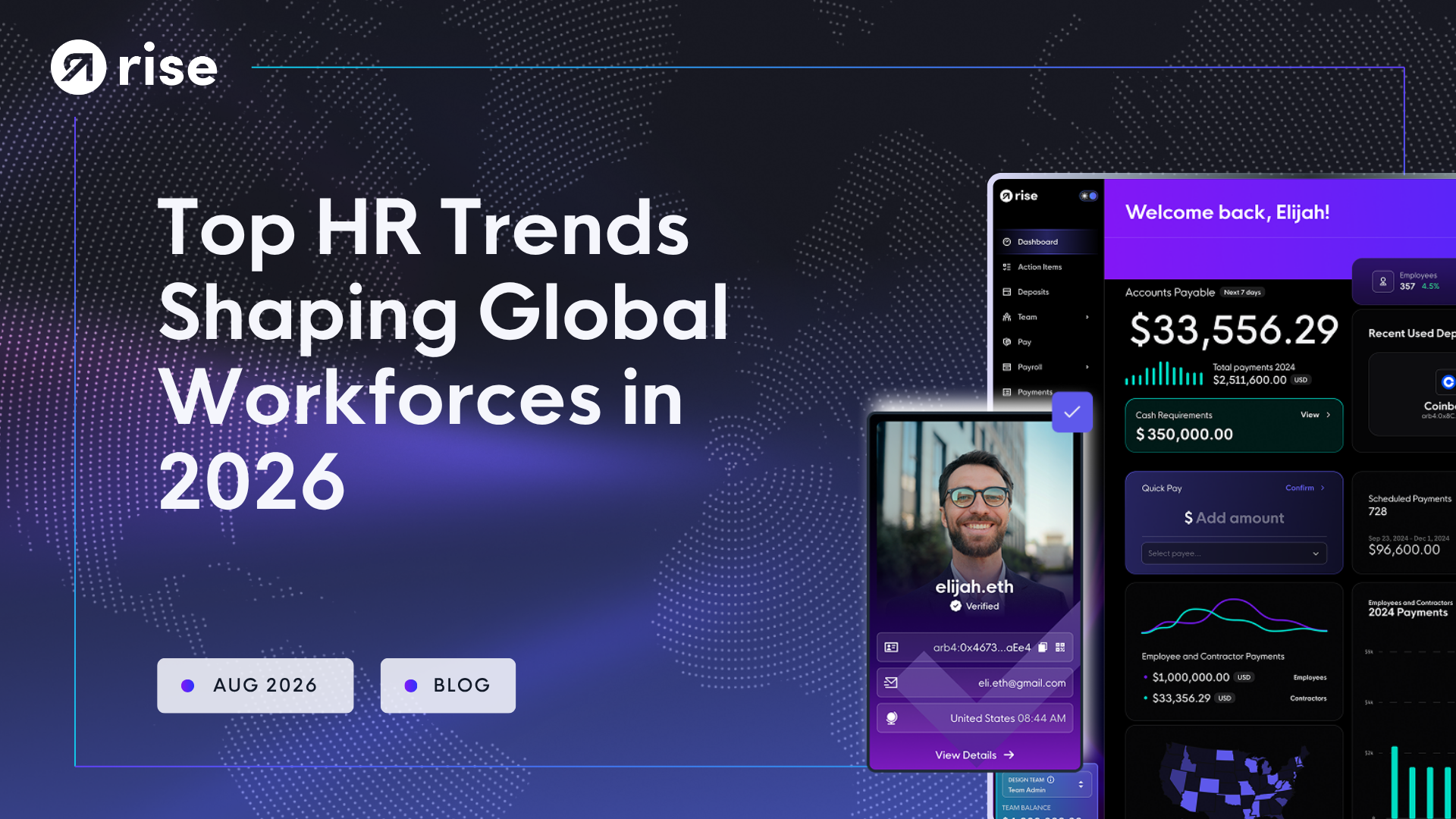This screenshot has width=1456, height=819.
Task: Click Confirm in the Quick Pay card
Action: (x=1305, y=488)
